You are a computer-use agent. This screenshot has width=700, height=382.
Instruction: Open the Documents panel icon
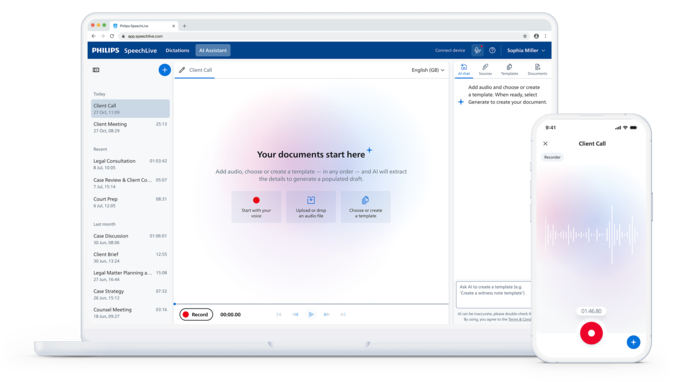coord(537,69)
